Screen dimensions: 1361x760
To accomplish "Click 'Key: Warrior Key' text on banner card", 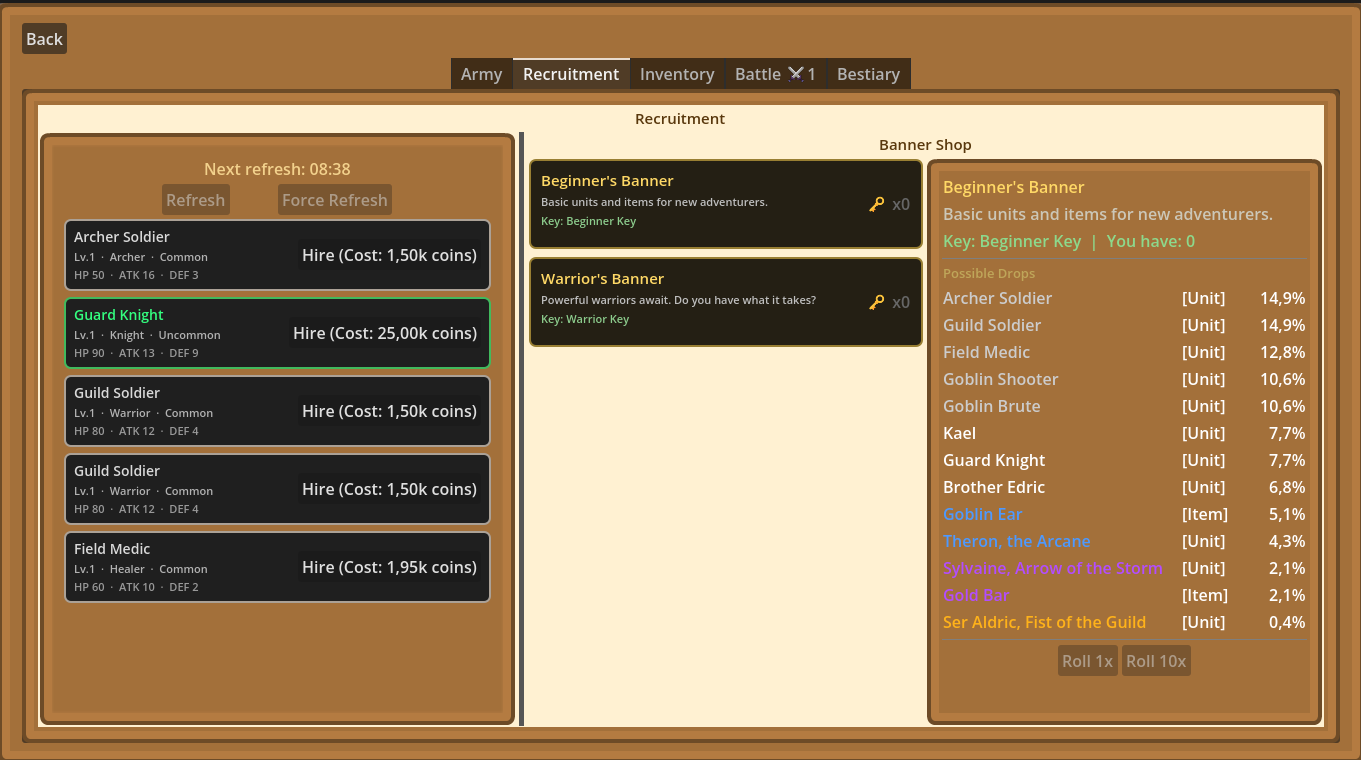I will [x=585, y=319].
